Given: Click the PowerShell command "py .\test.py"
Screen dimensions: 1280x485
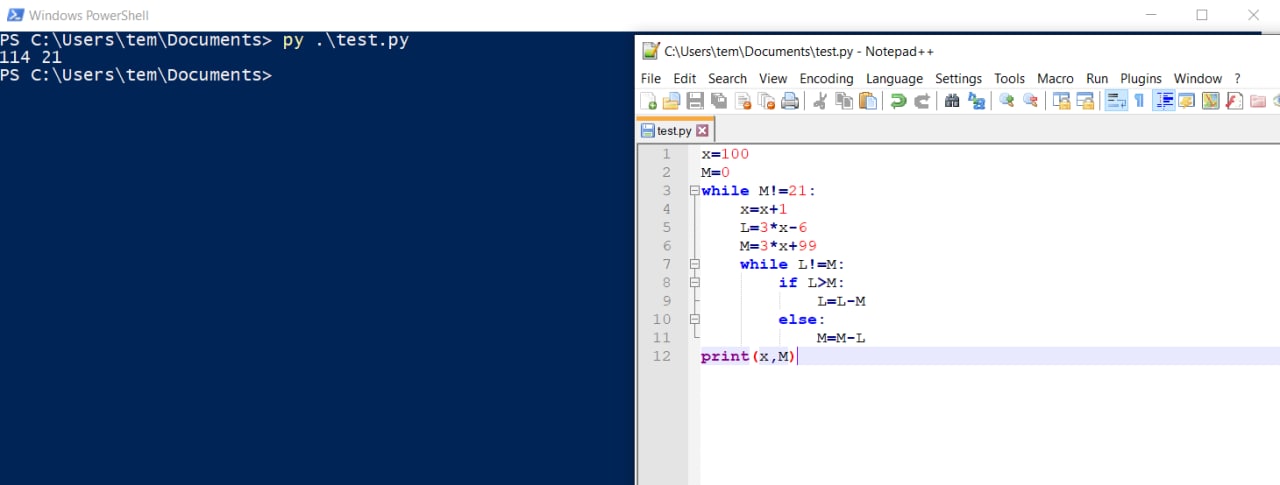Looking at the screenshot, I should coord(345,41).
